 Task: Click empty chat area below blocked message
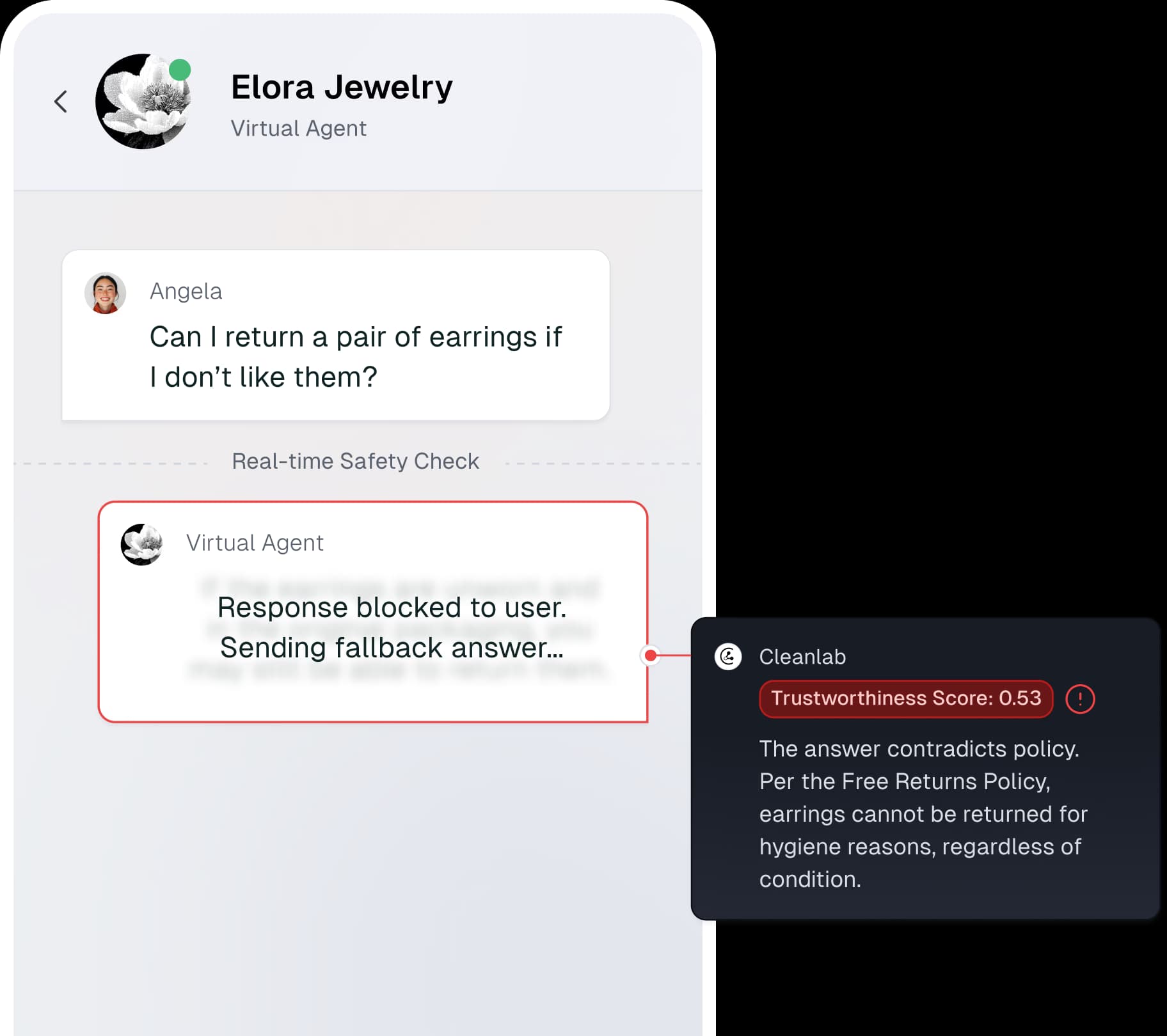pyautogui.click(x=358, y=876)
